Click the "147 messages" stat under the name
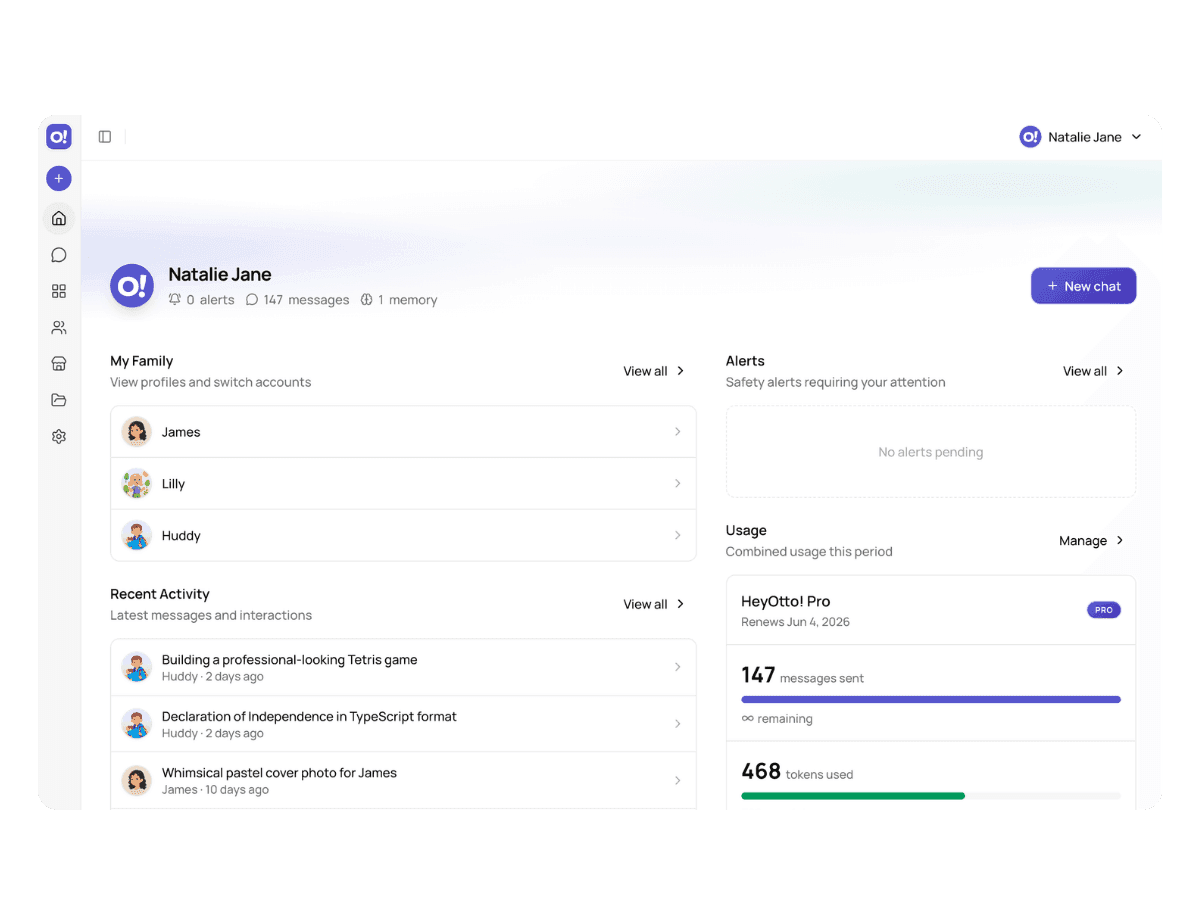The width and height of the screenshot is (1200, 900). click(x=297, y=300)
